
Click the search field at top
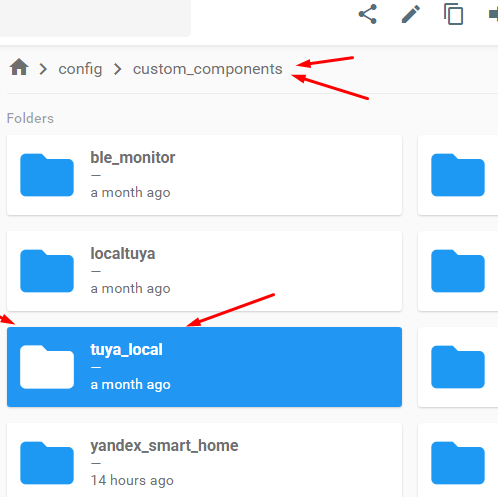tap(95, 18)
